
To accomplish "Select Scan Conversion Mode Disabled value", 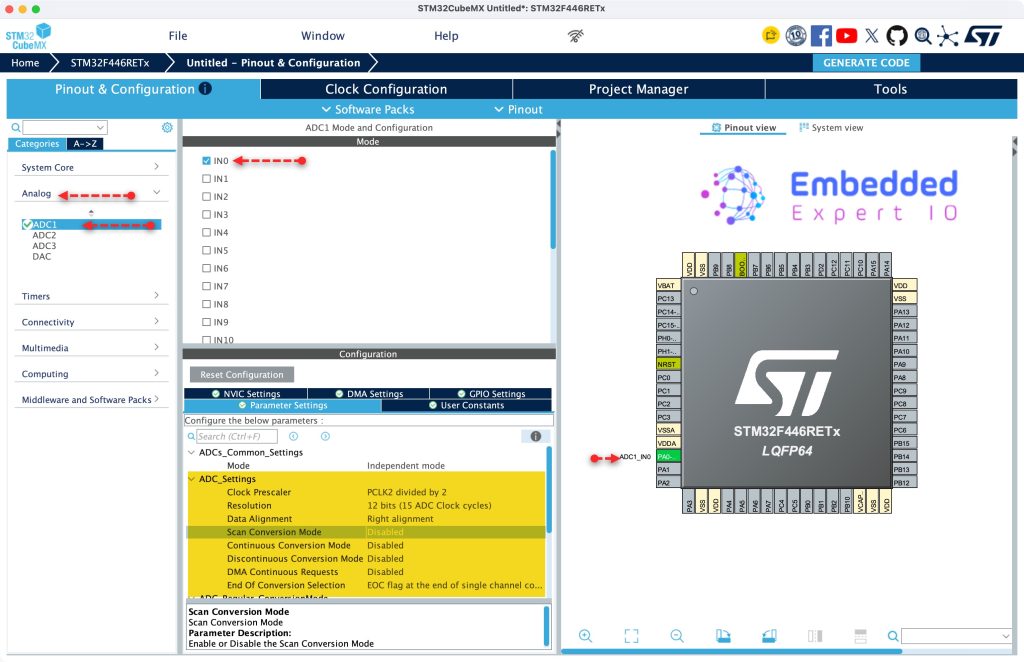I will (385, 532).
